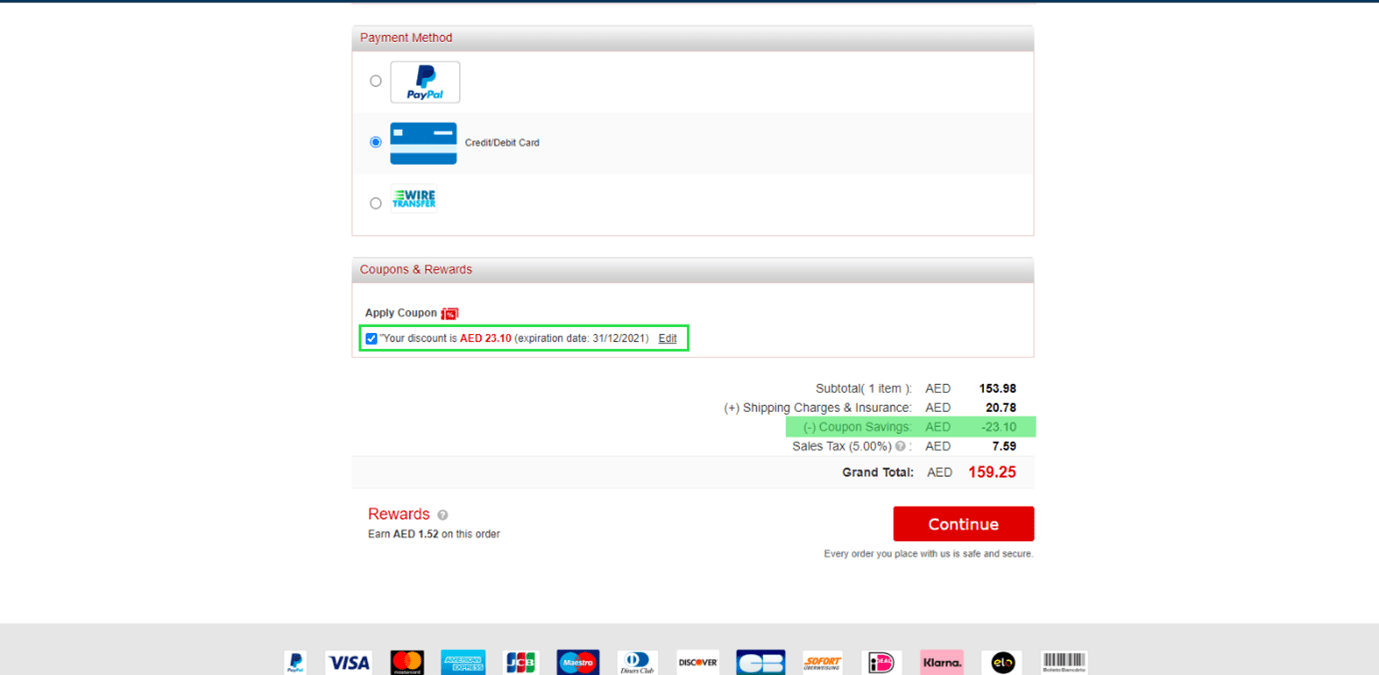Viewport: 1379px width, 675px height.
Task: Click the Maestro logo in the footer
Action: click(x=578, y=662)
